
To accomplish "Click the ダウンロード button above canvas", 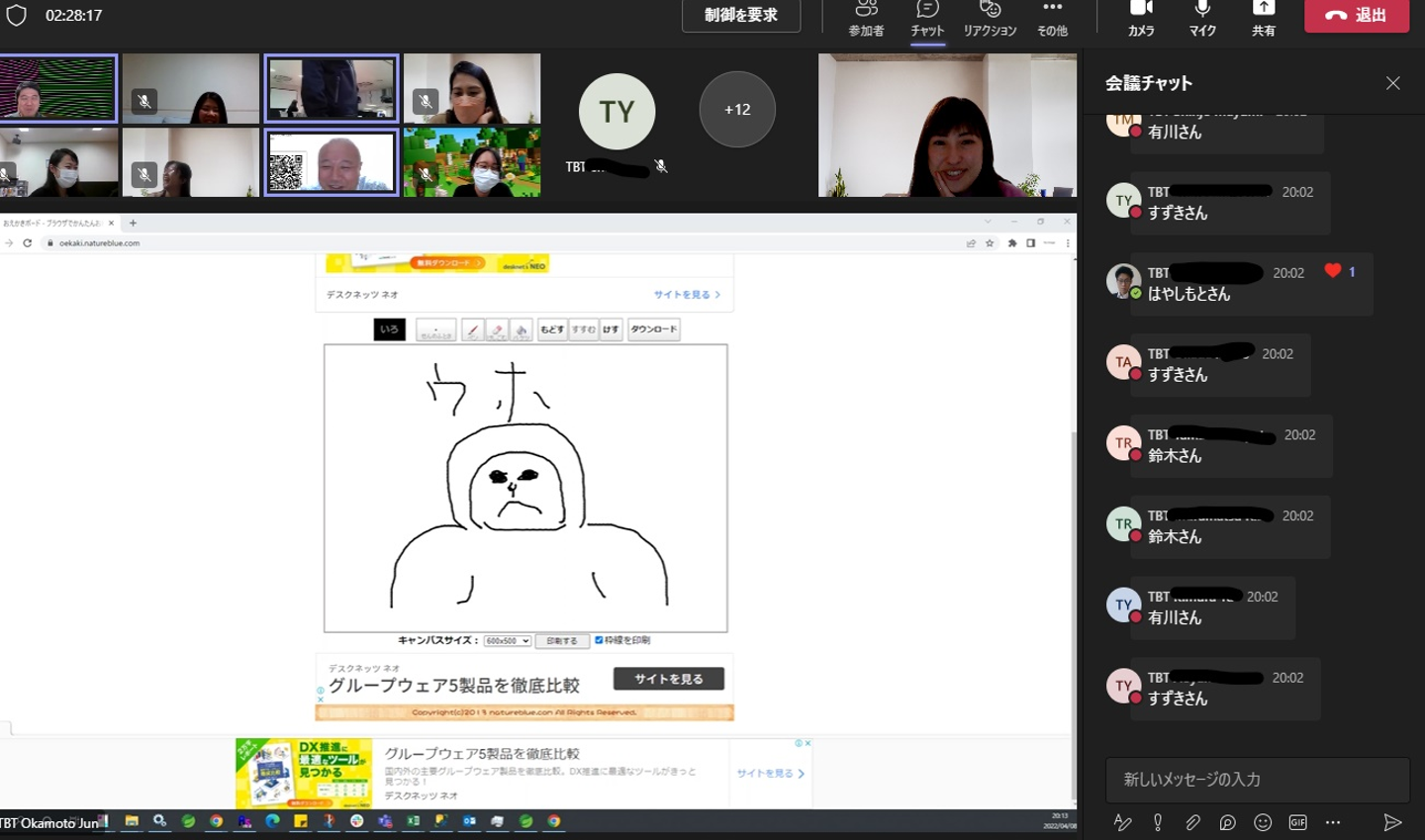I will point(654,329).
